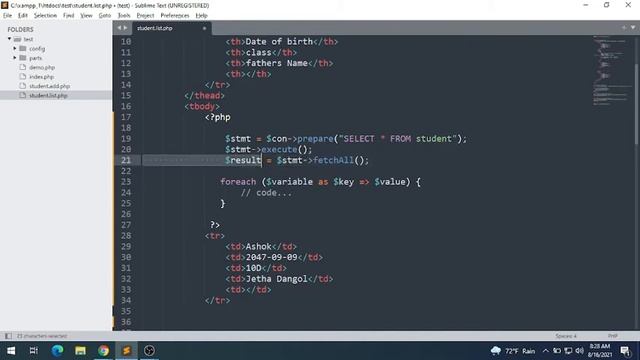
Task: Toggle the sidebar panel switcher icon
Action: coord(8,336)
